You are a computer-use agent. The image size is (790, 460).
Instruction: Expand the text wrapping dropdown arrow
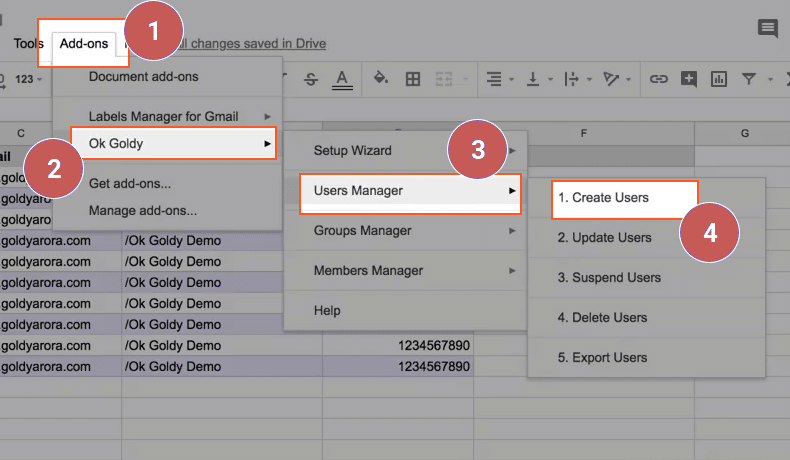(x=589, y=79)
